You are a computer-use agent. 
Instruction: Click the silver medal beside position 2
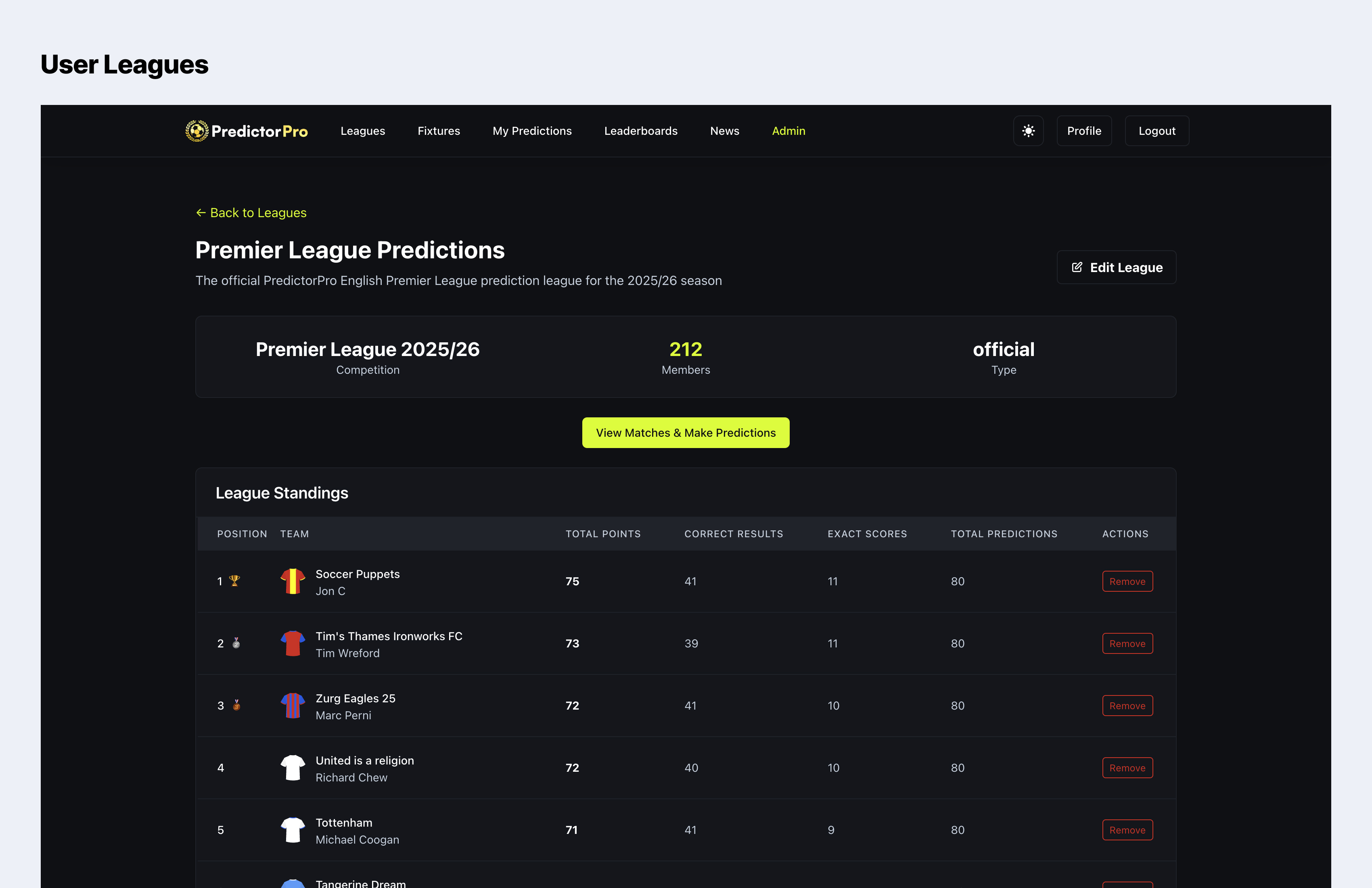[236, 643]
